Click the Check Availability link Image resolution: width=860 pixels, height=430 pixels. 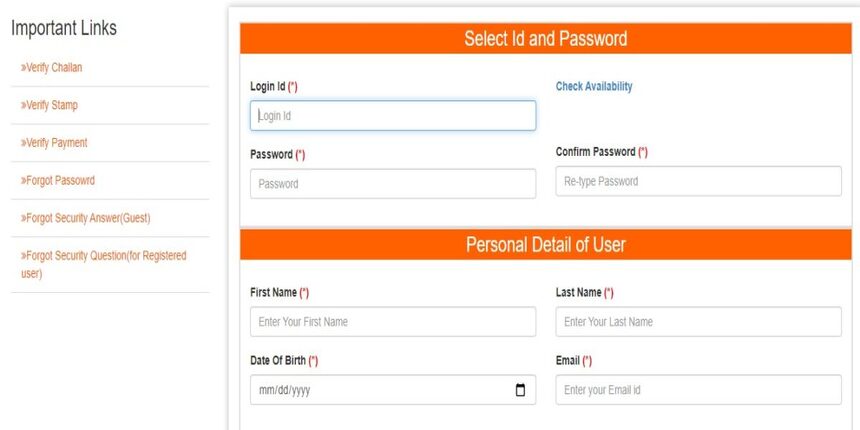point(594,86)
